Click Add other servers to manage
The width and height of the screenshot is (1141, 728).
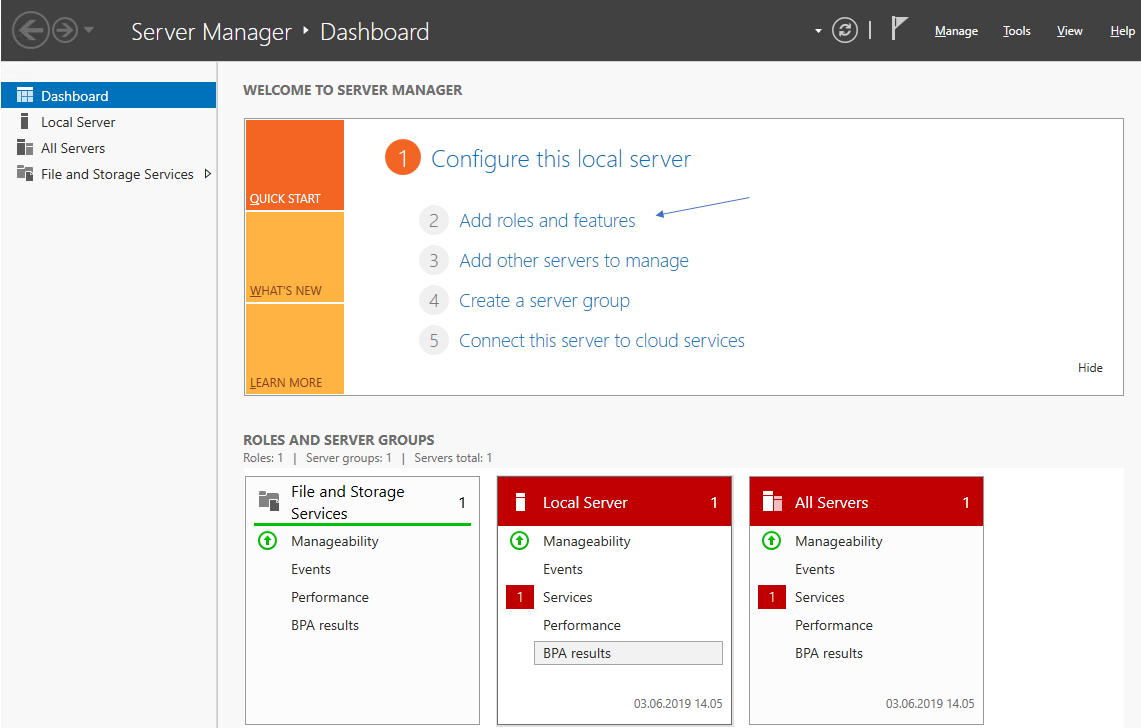[x=573, y=261]
